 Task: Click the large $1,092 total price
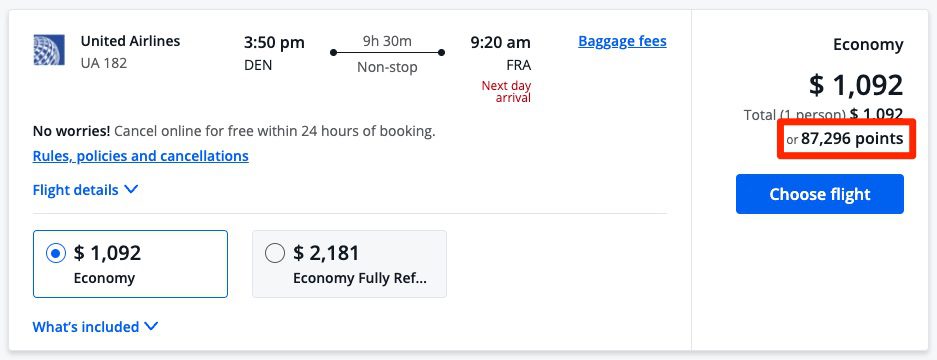click(x=856, y=85)
